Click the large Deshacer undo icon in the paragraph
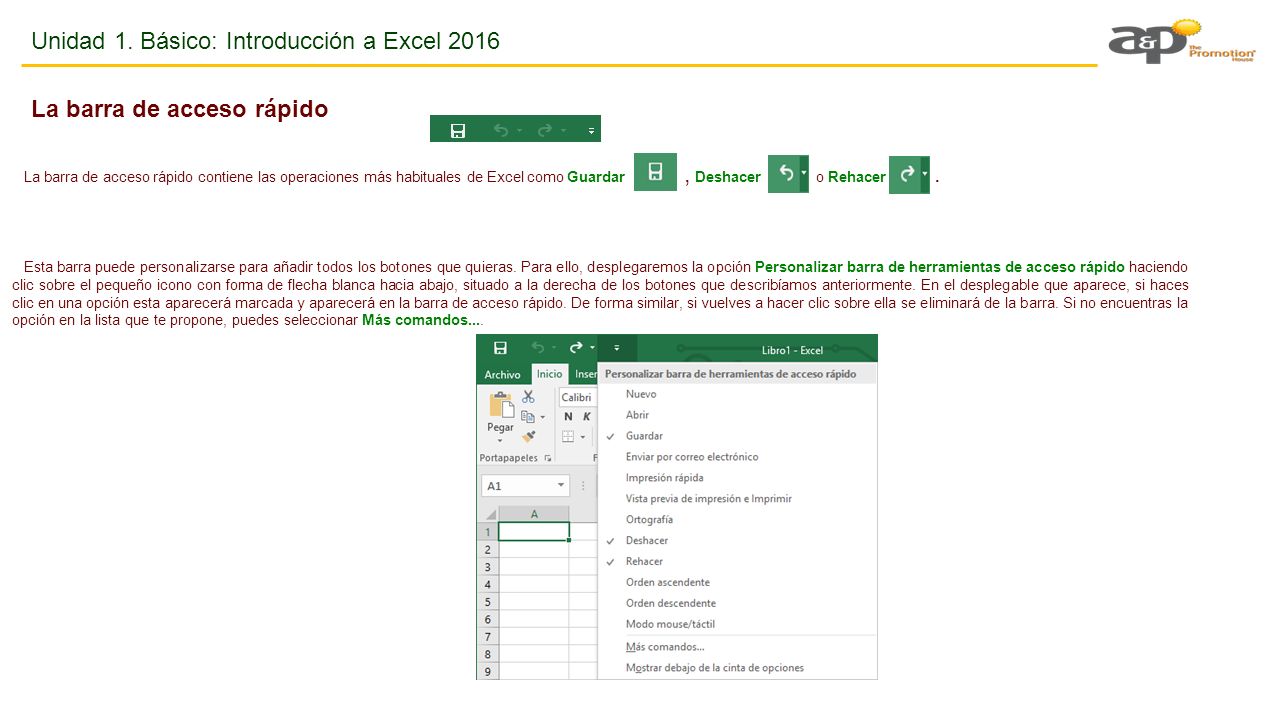 pos(786,174)
